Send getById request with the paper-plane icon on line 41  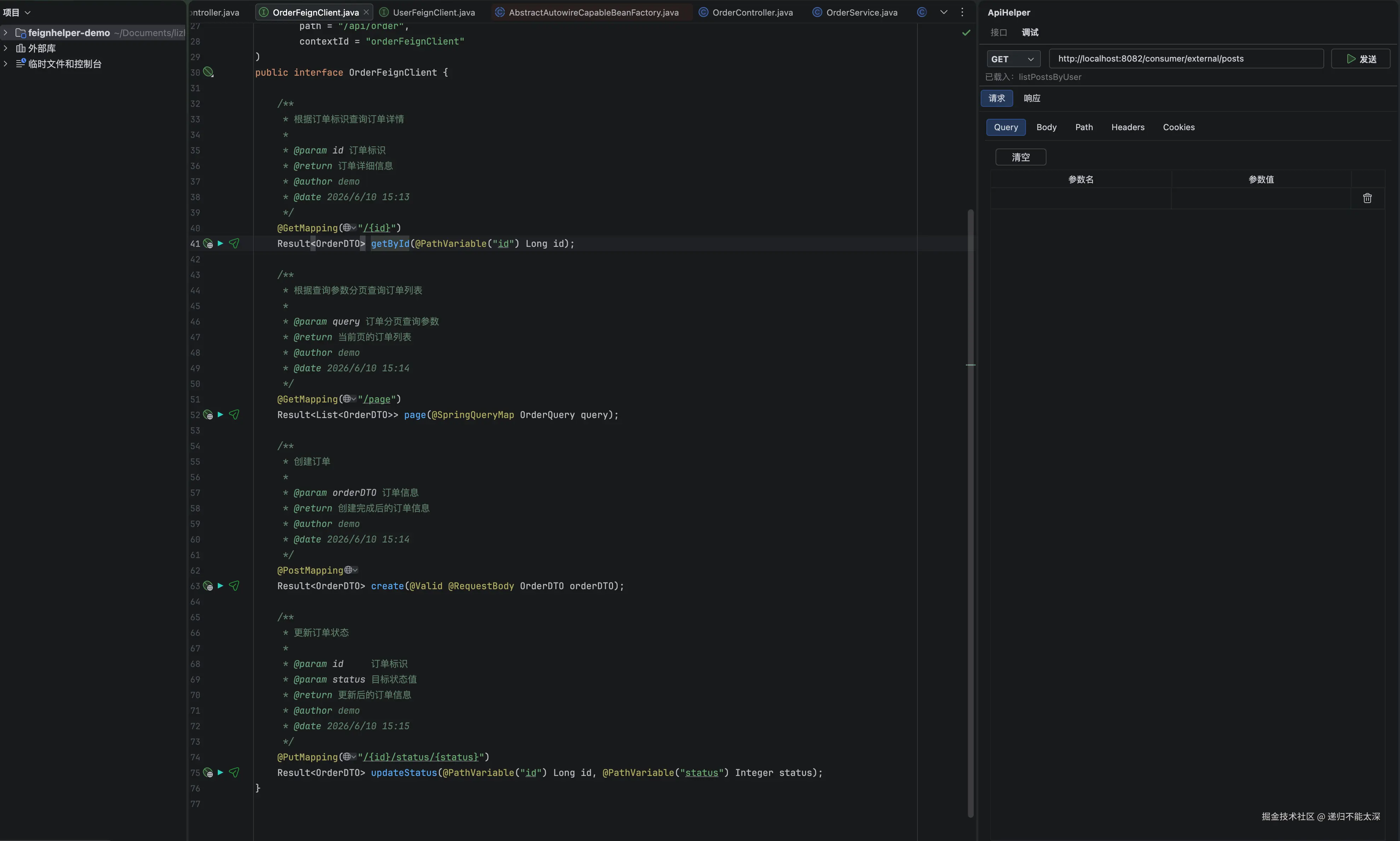click(234, 243)
